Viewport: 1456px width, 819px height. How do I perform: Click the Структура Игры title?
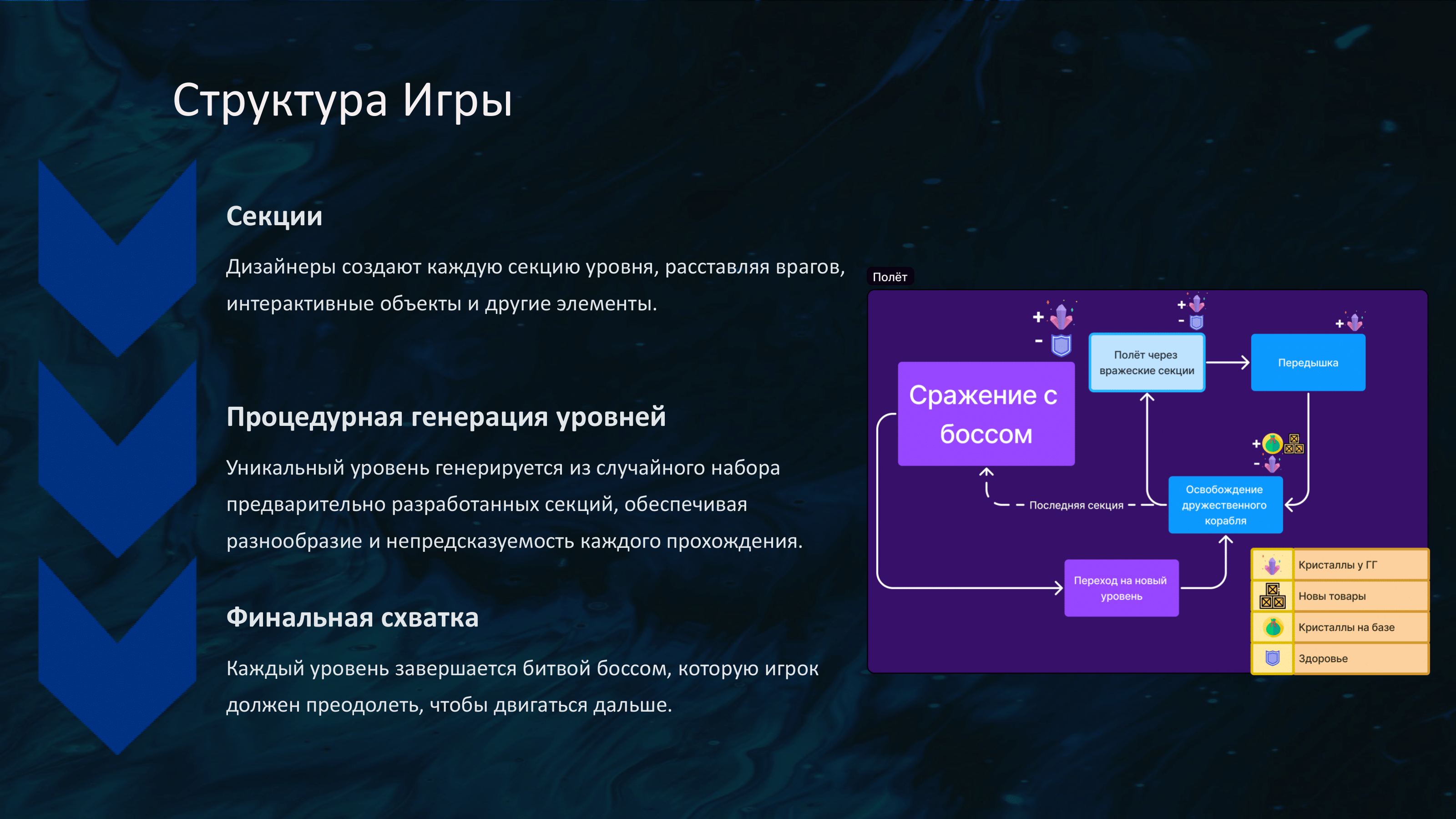[343, 100]
